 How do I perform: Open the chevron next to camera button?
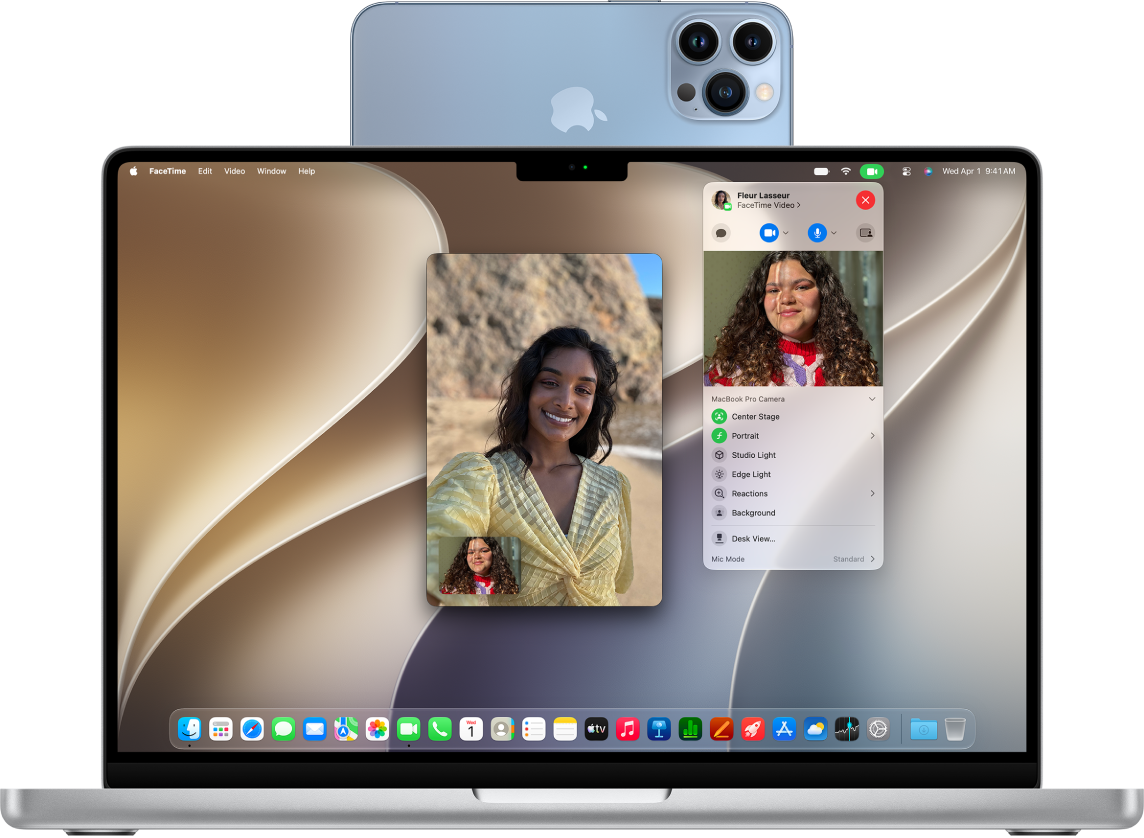(x=786, y=233)
